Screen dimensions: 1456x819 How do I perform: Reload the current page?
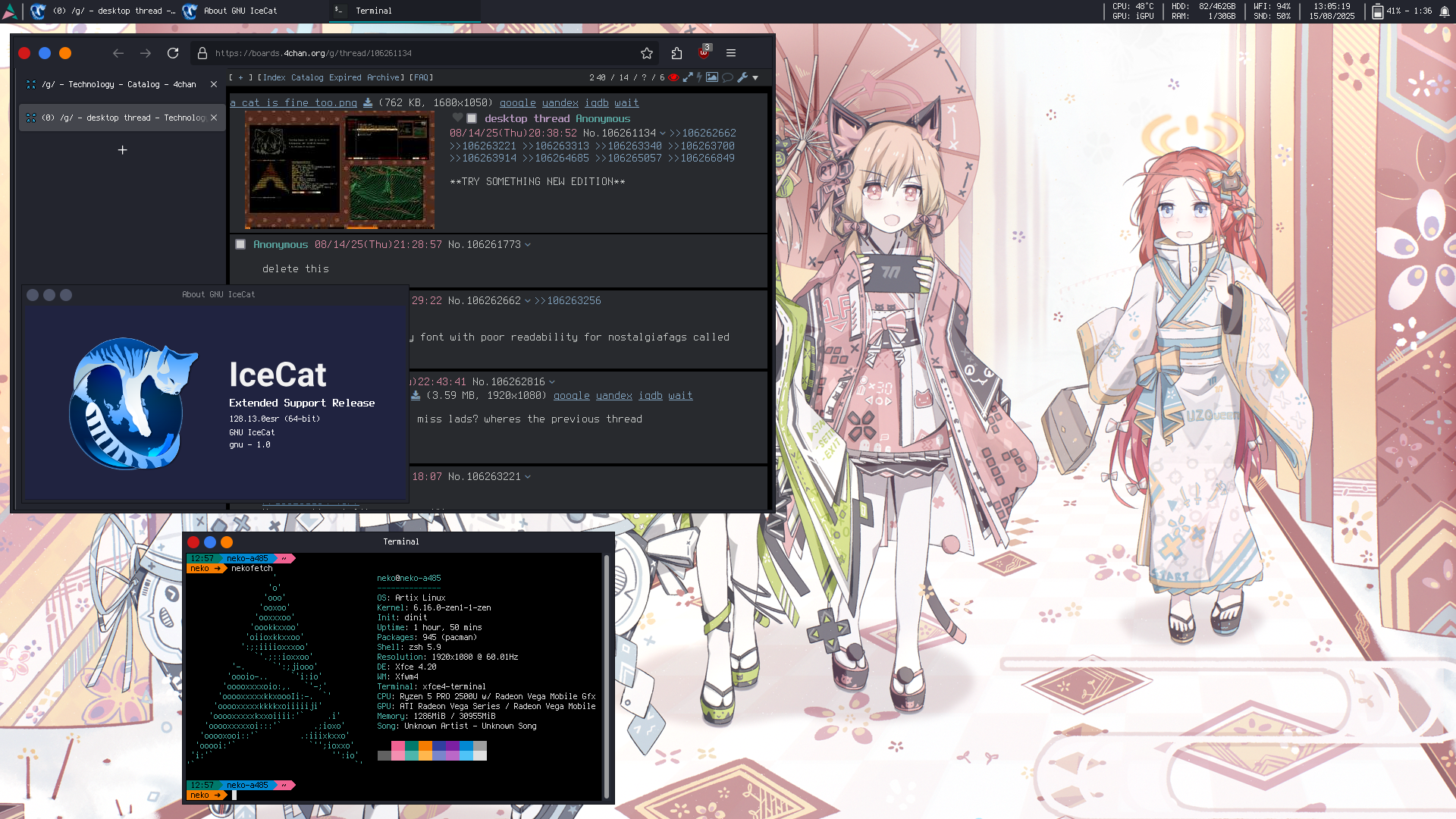coord(173,53)
